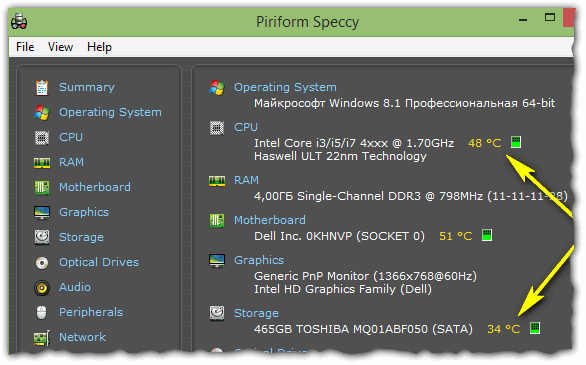The image size is (586, 365).
Task: Open the RAM heading link in summary
Action: [246, 180]
